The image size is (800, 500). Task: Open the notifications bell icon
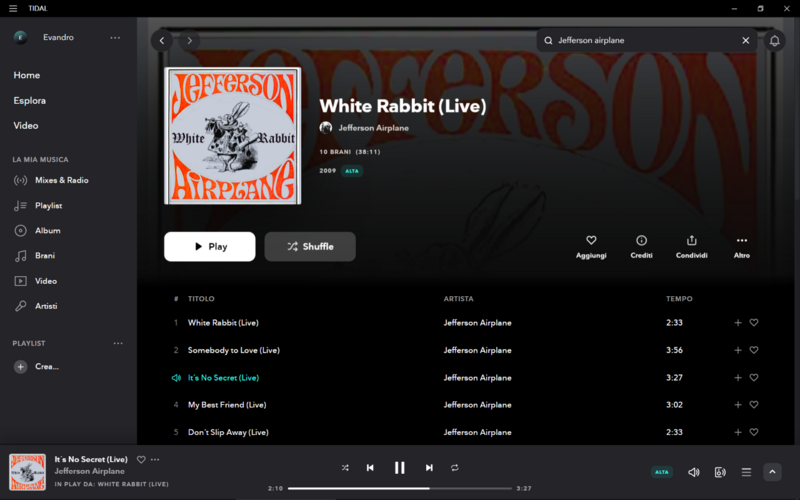(x=774, y=40)
